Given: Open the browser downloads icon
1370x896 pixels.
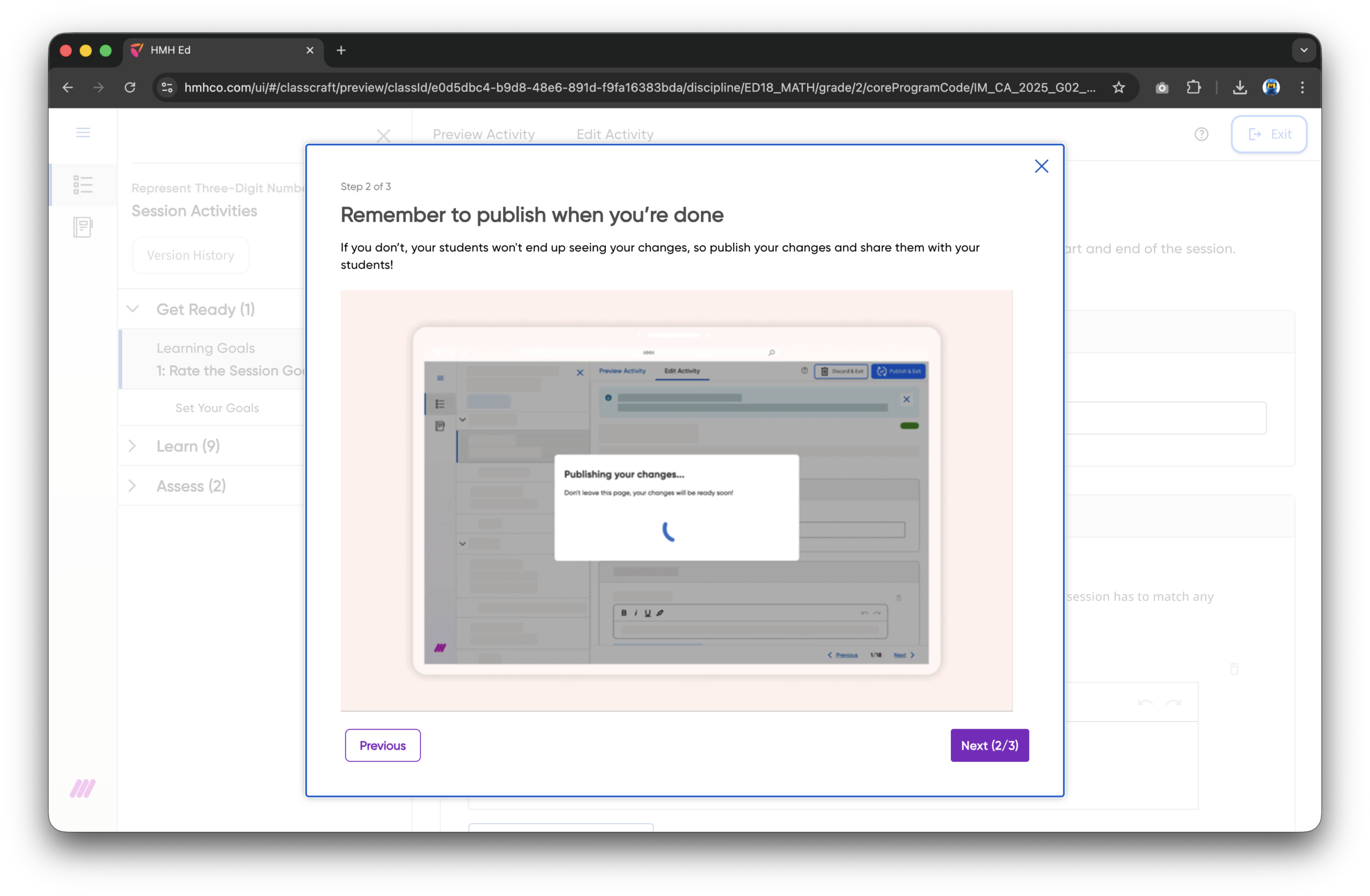Looking at the screenshot, I should coord(1239,88).
